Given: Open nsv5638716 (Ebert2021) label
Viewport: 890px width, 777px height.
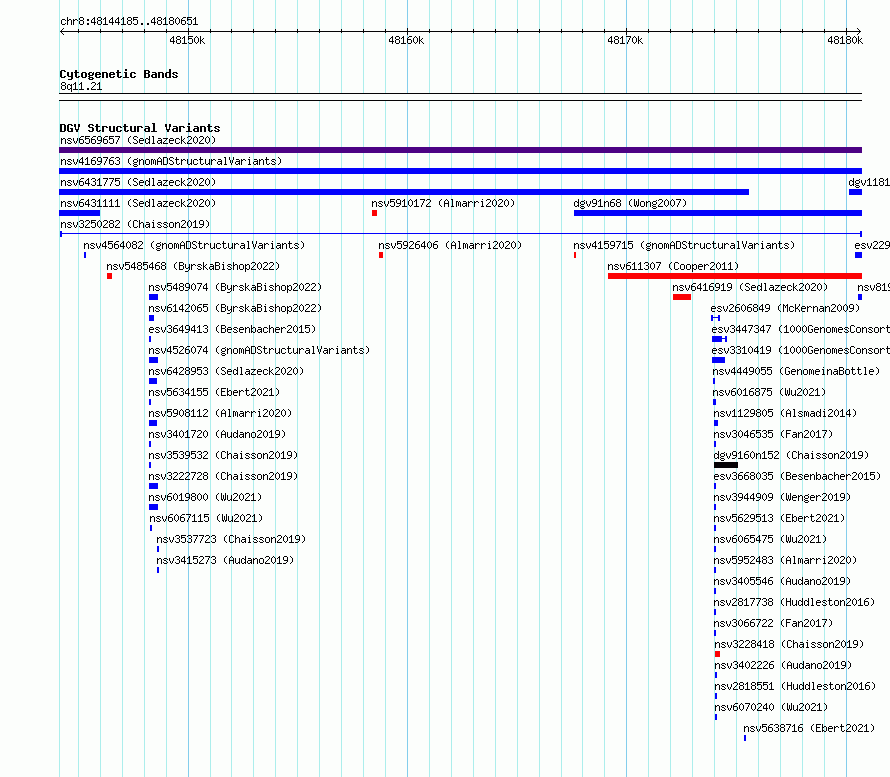Looking at the screenshot, I should click(809, 728).
